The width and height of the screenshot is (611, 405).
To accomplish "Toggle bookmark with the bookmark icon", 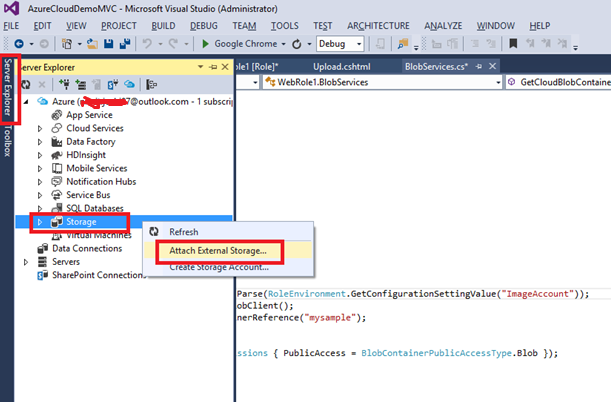I will (x=513, y=43).
